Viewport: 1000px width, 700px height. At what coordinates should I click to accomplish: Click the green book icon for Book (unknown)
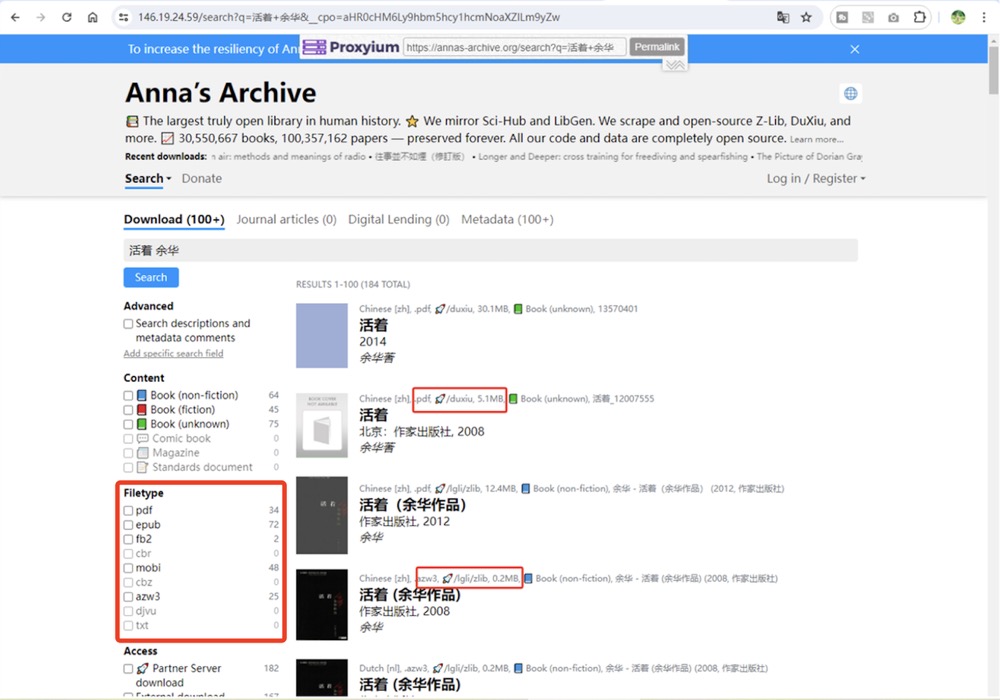pos(142,425)
